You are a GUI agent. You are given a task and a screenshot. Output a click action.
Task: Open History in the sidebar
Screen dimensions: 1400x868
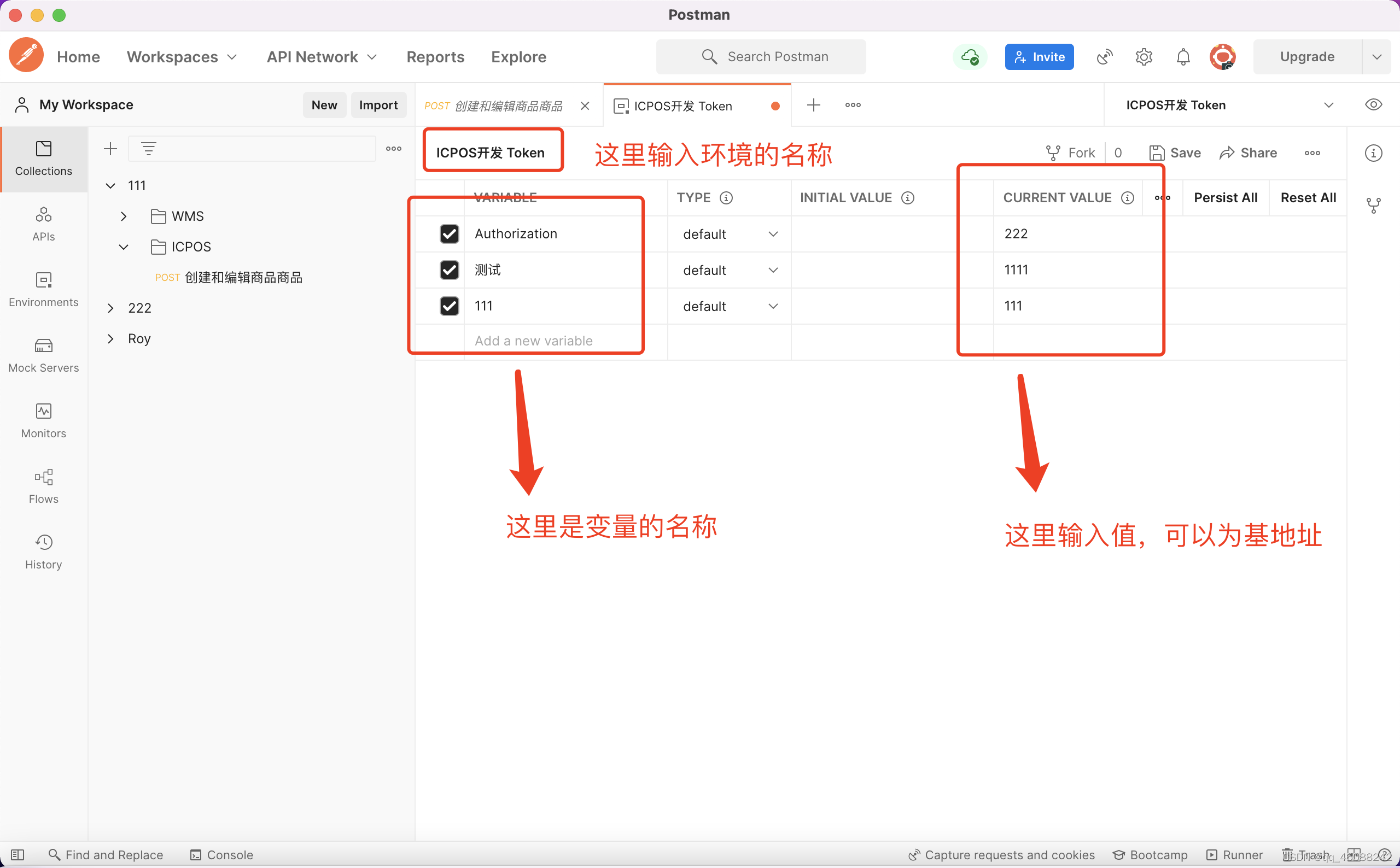pos(43,551)
